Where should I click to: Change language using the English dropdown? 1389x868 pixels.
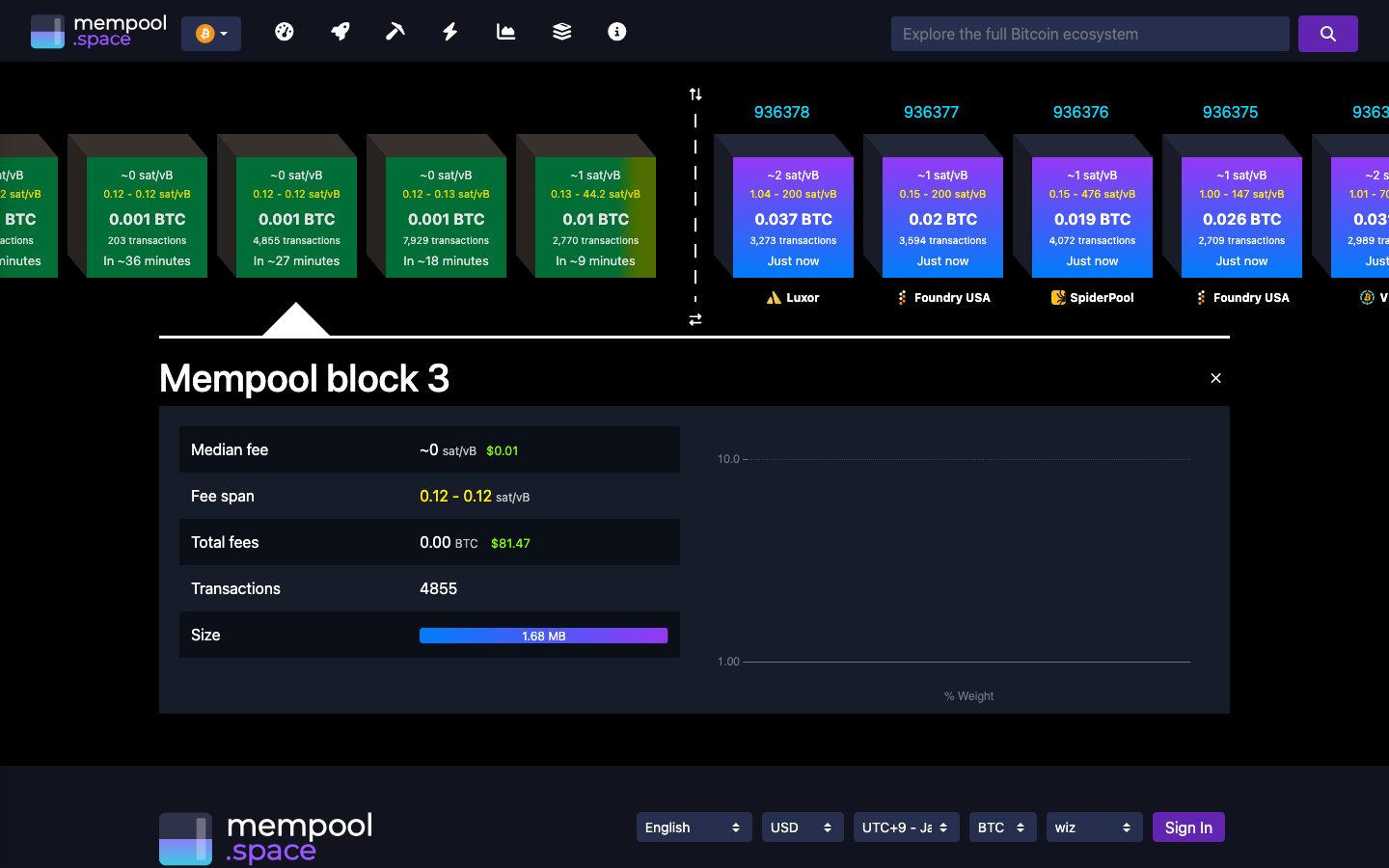point(694,827)
